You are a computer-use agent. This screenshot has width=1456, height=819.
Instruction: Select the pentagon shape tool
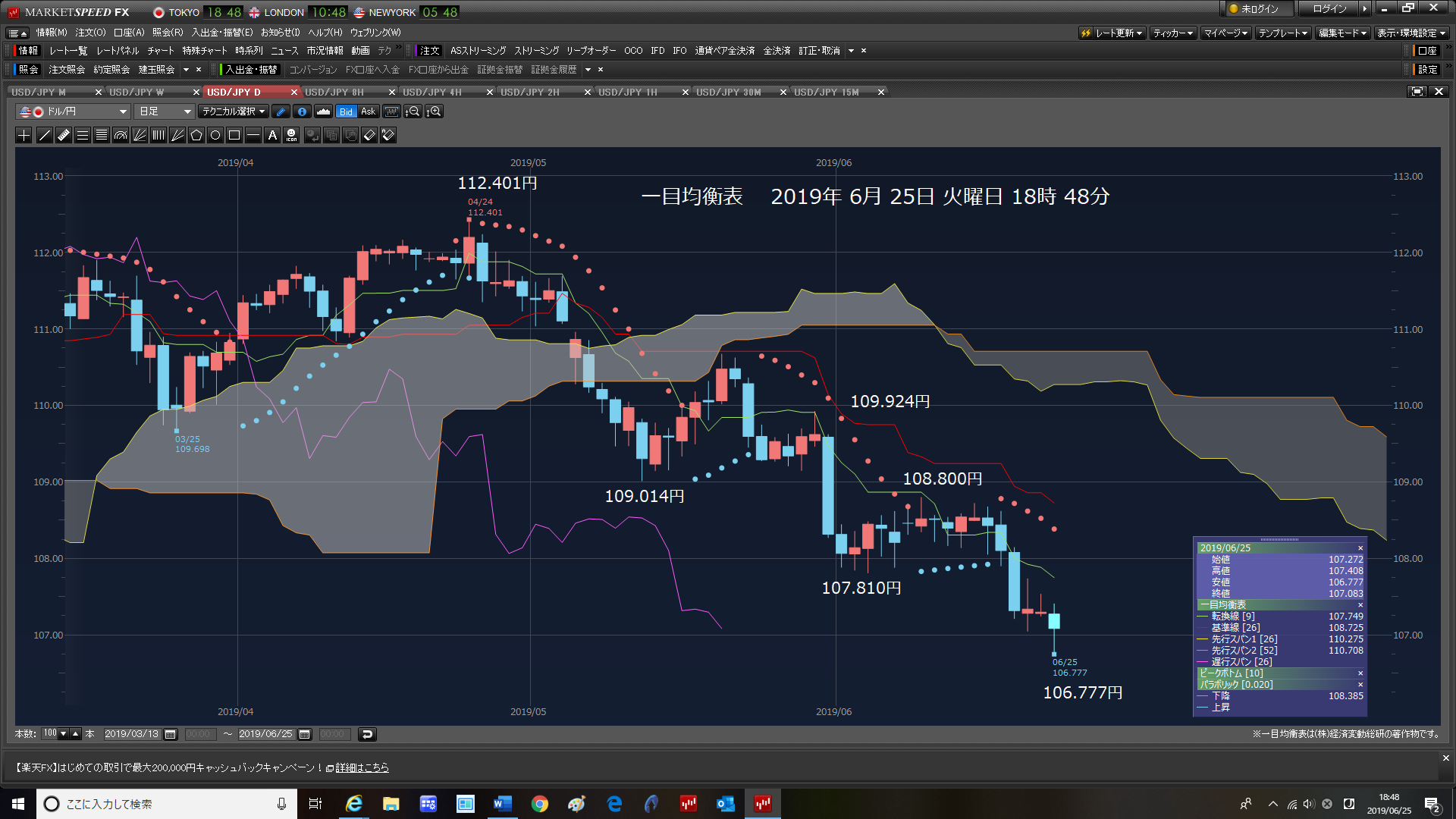[196, 135]
